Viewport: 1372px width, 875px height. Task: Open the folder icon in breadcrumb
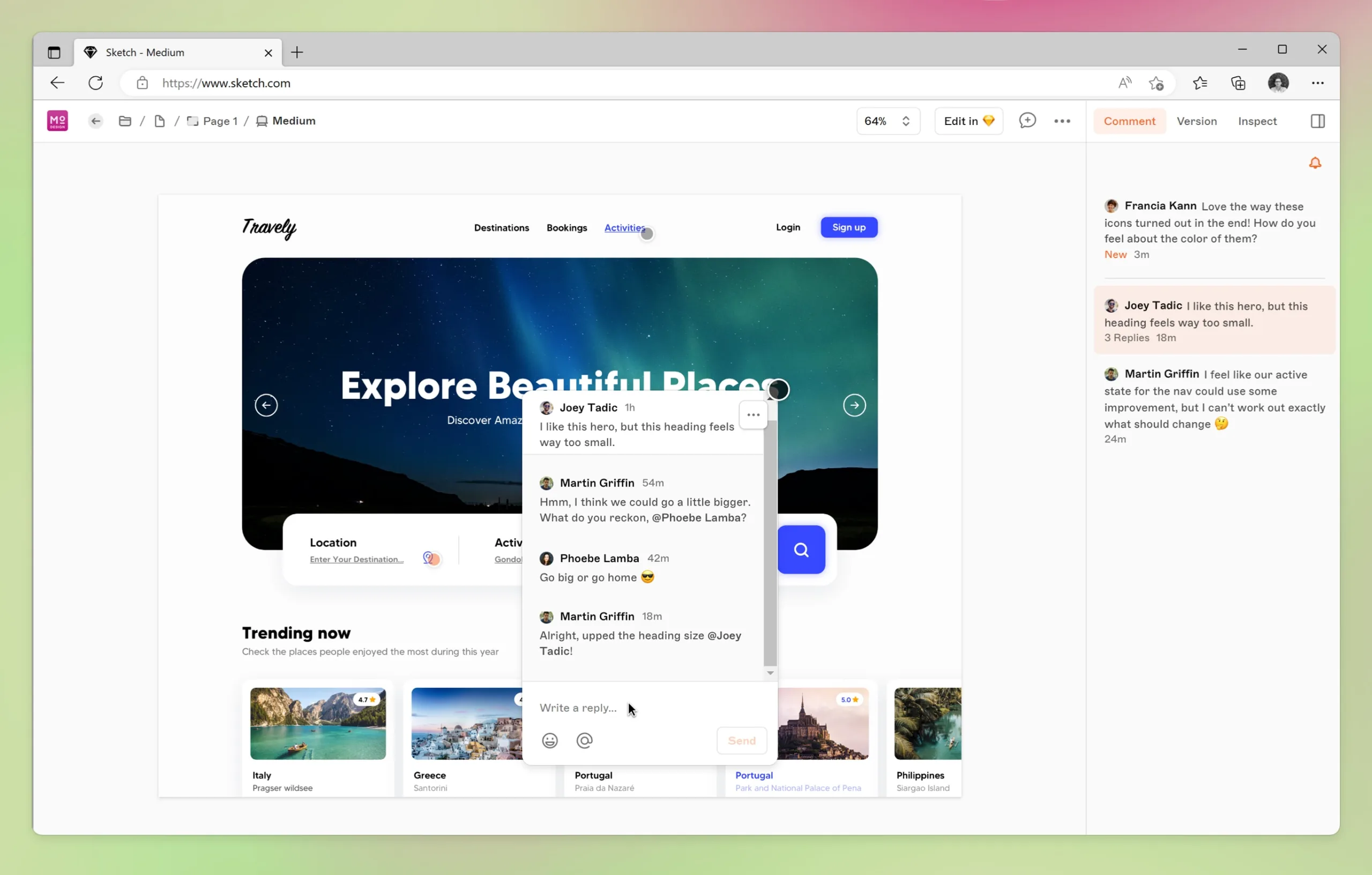pos(125,121)
